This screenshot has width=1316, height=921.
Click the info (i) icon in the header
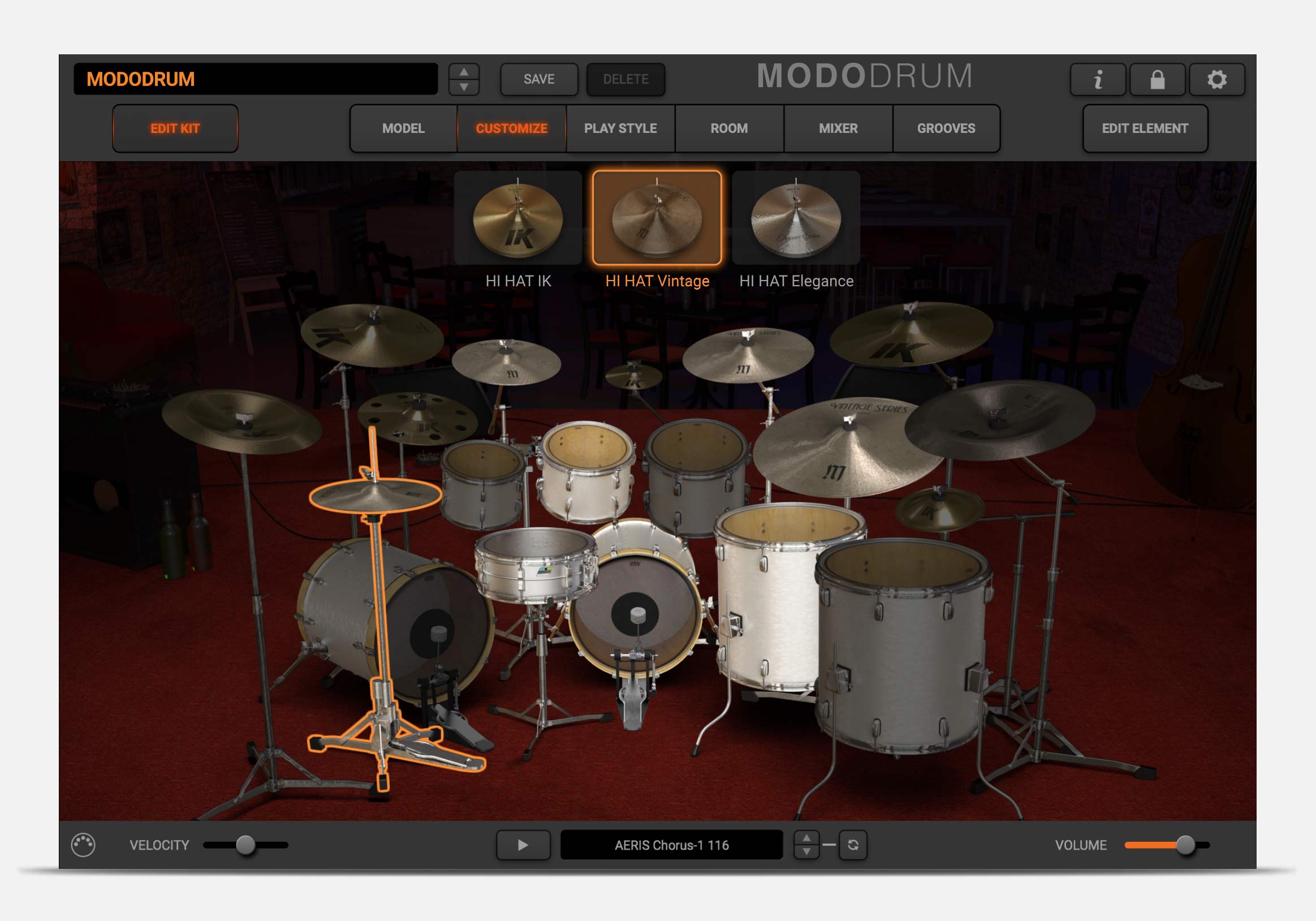[x=1098, y=79]
